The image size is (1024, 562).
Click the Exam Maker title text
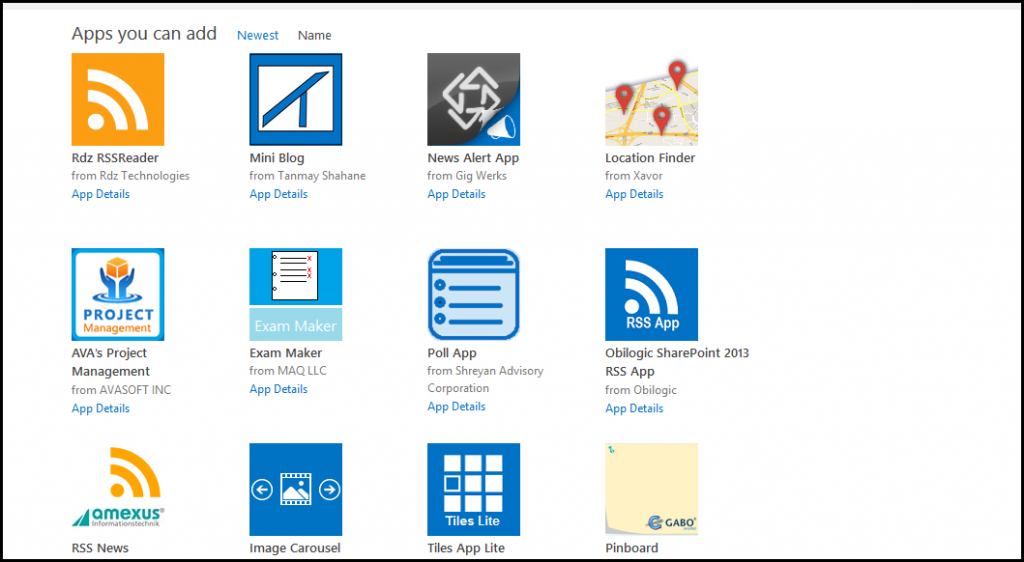tap(285, 353)
